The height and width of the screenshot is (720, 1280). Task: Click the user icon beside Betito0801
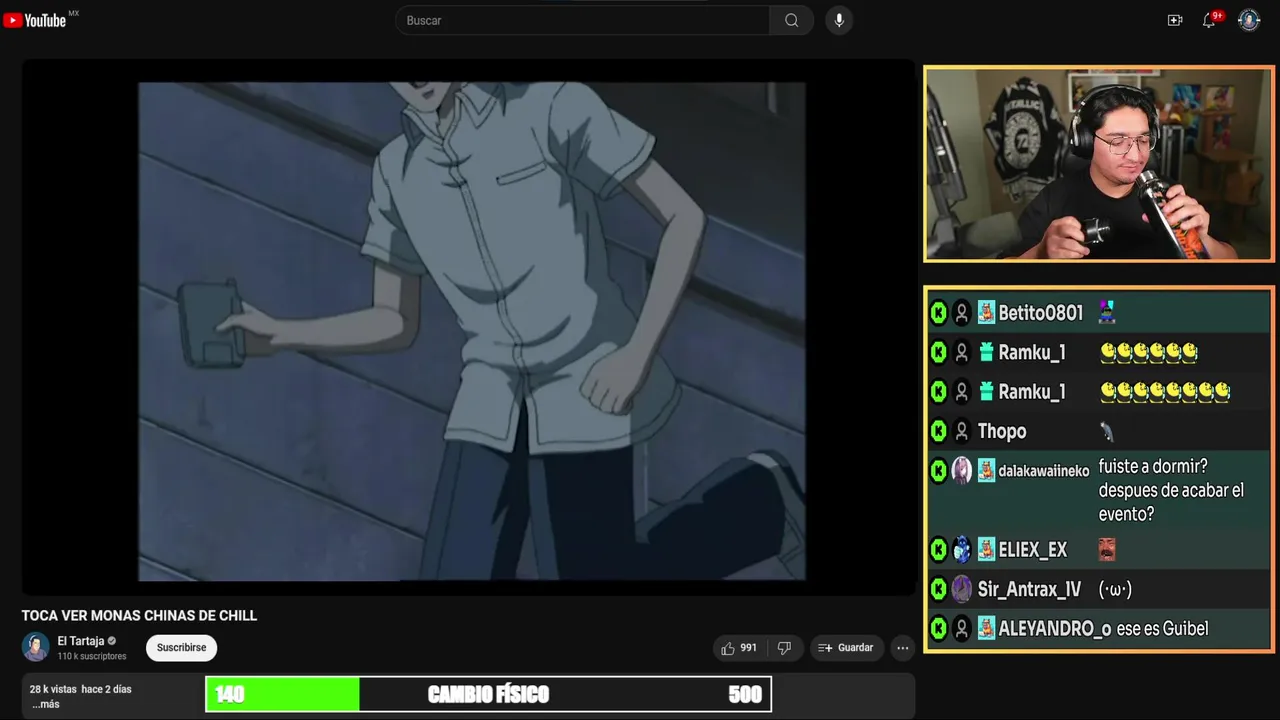(962, 313)
